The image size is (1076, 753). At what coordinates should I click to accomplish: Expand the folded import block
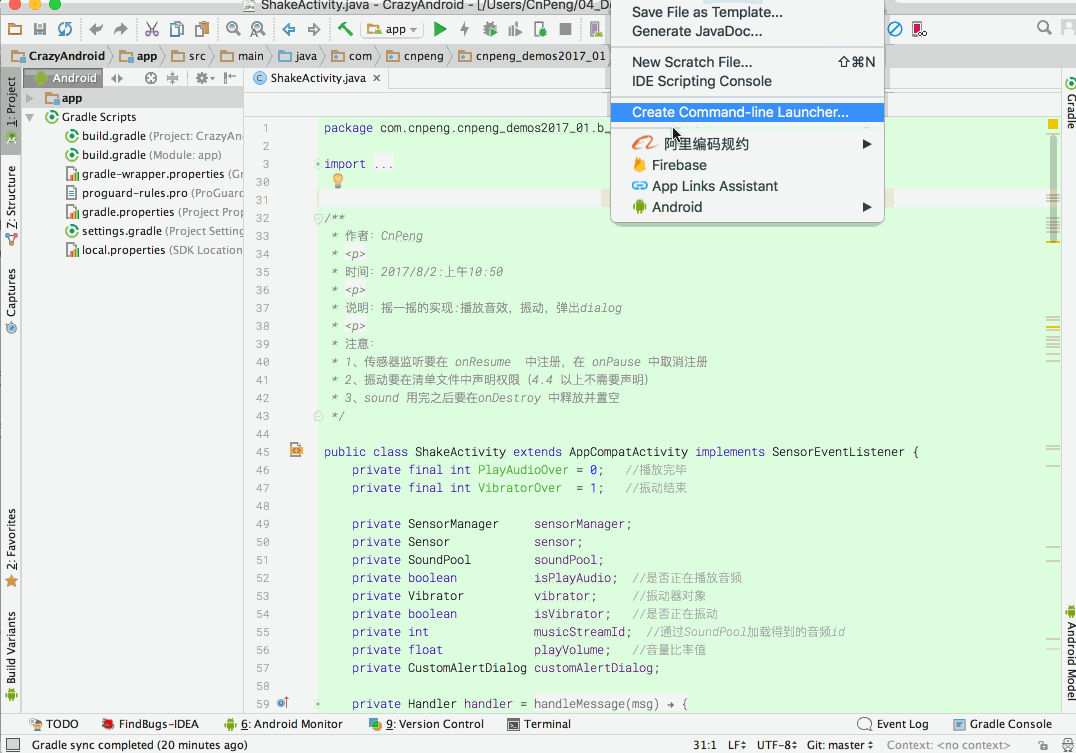tap(317, 164)
